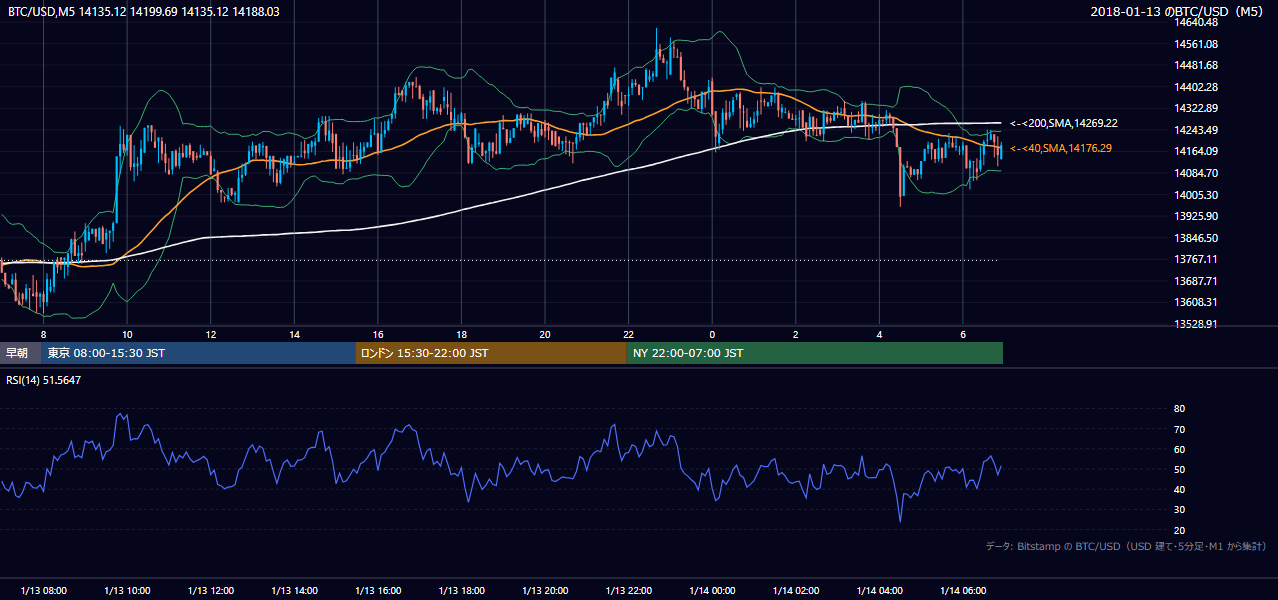Click the 1/13 22:00 time label
Viewport: 1278px width, 600px height.
point(628,590)
